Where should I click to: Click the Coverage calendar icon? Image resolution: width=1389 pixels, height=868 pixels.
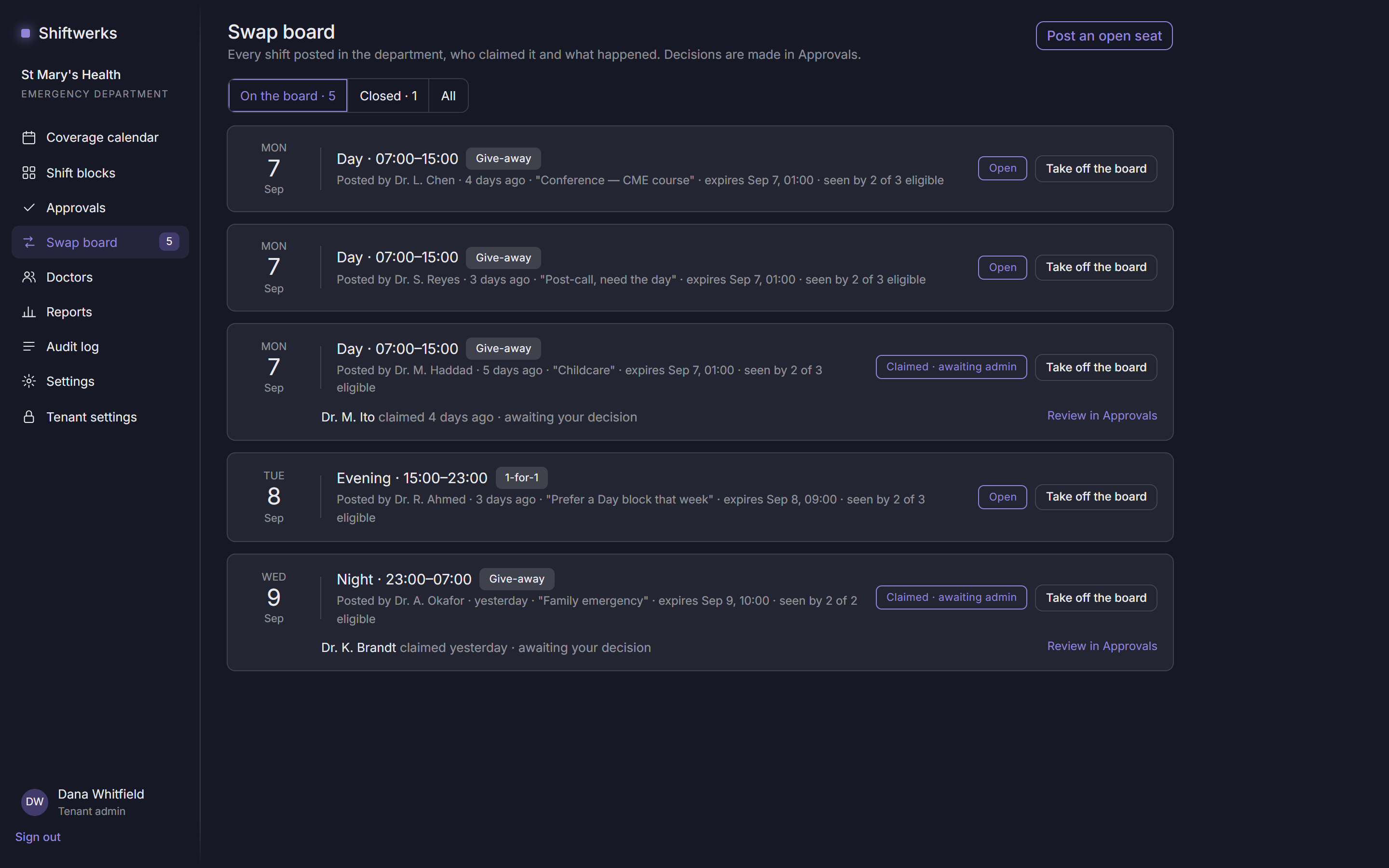(x=29, y=138)
